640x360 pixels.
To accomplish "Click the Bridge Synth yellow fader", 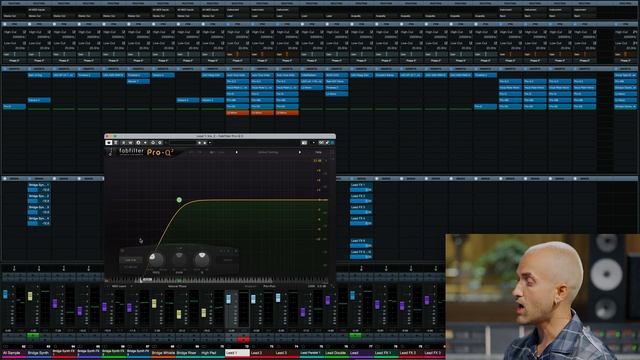I will [30, 296].
